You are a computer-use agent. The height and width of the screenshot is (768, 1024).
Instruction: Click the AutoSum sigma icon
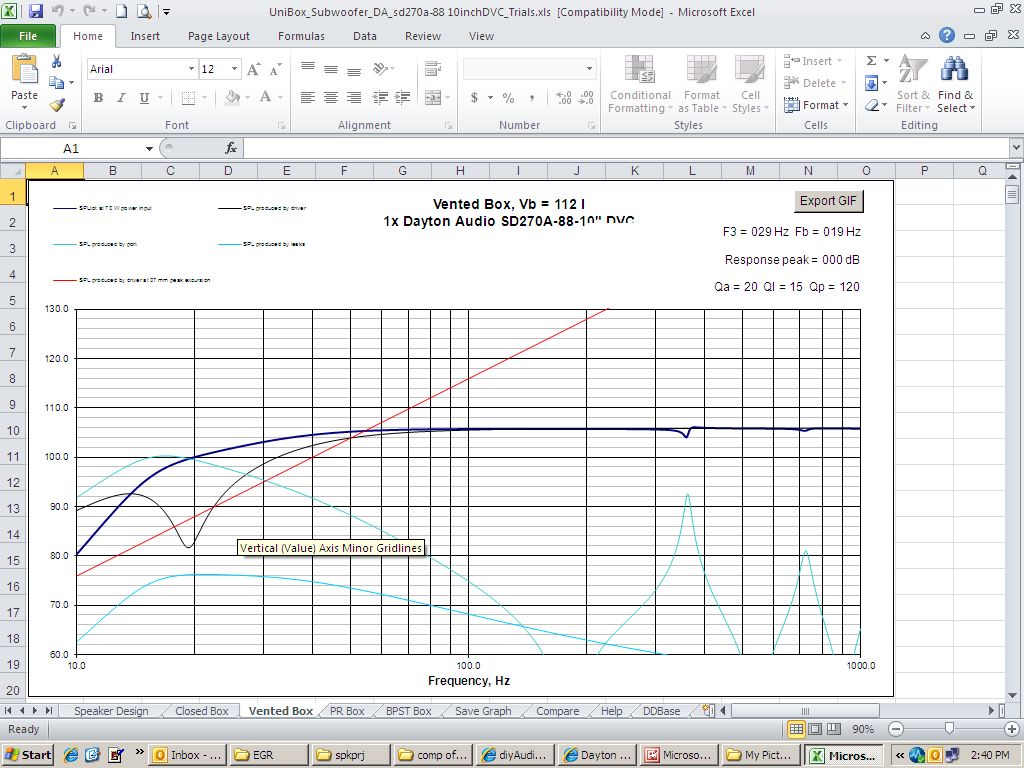pyautogui.click(x=871, y=61)
